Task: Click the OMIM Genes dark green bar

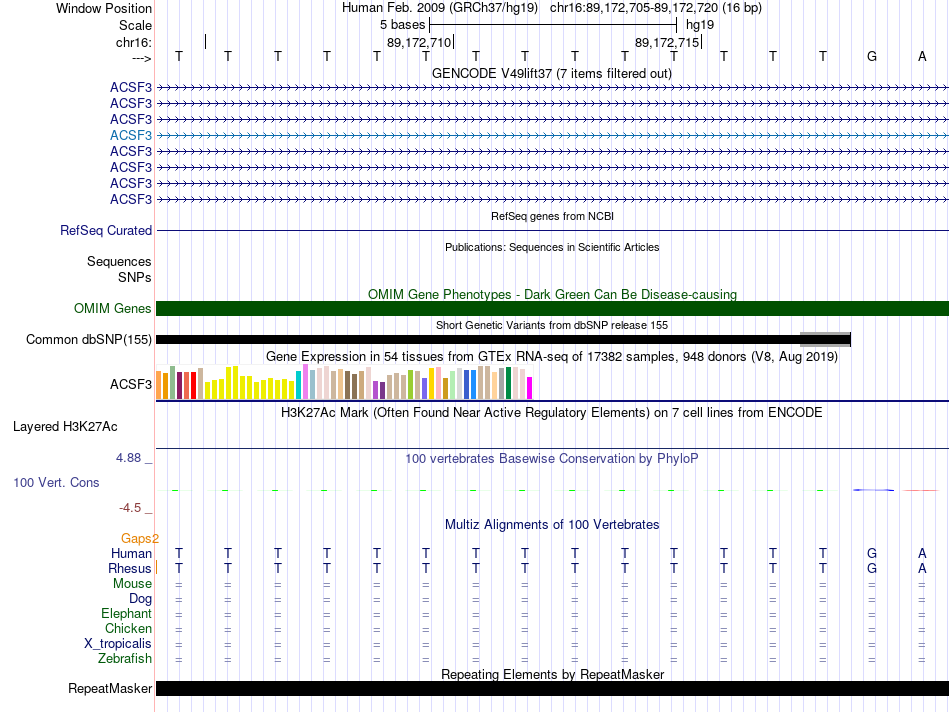Action: [x=552, y=308]
